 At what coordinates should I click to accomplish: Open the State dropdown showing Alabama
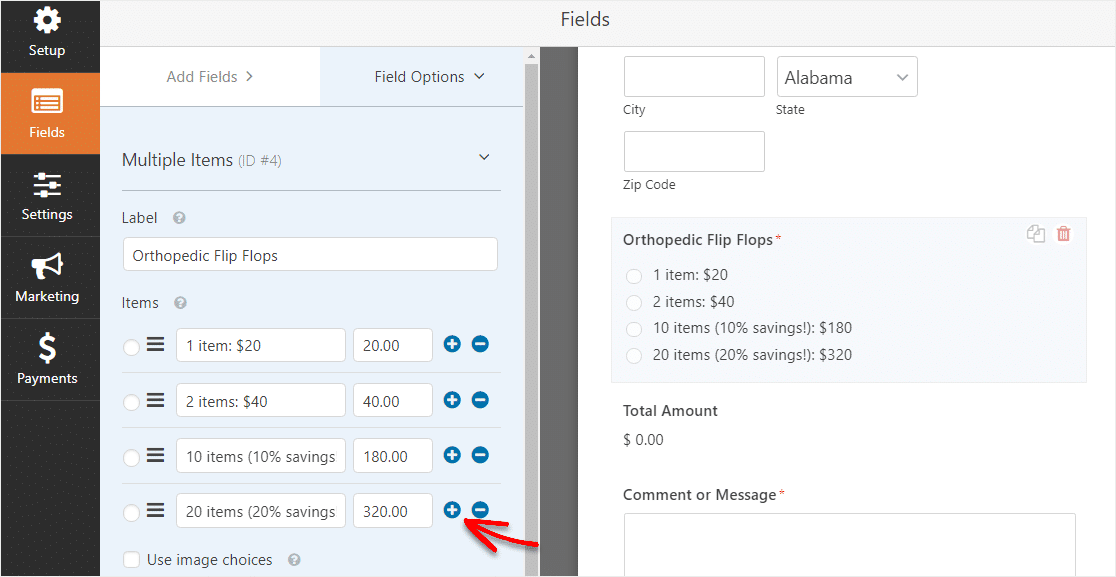847,77
